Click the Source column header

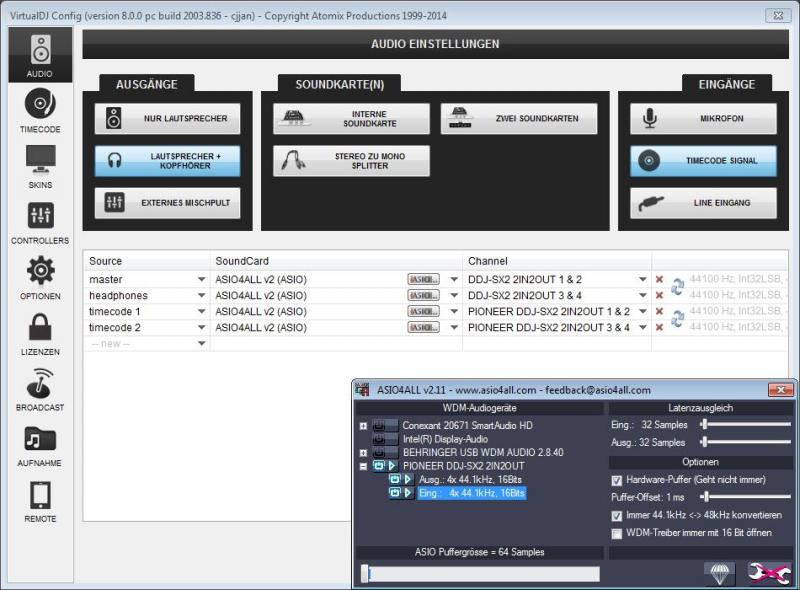pos(147,261)
